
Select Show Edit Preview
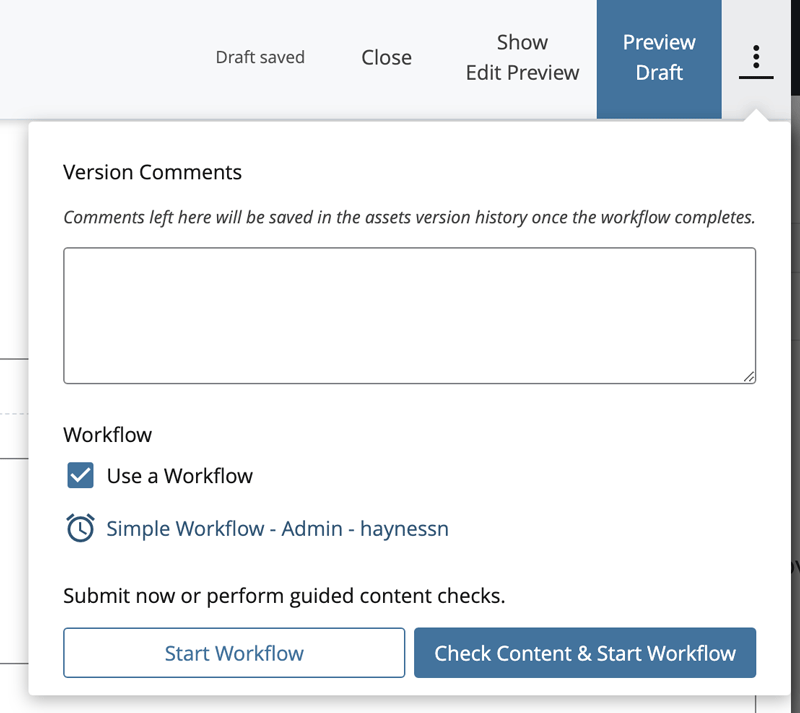pyautogui.click(x=522, y=57)
